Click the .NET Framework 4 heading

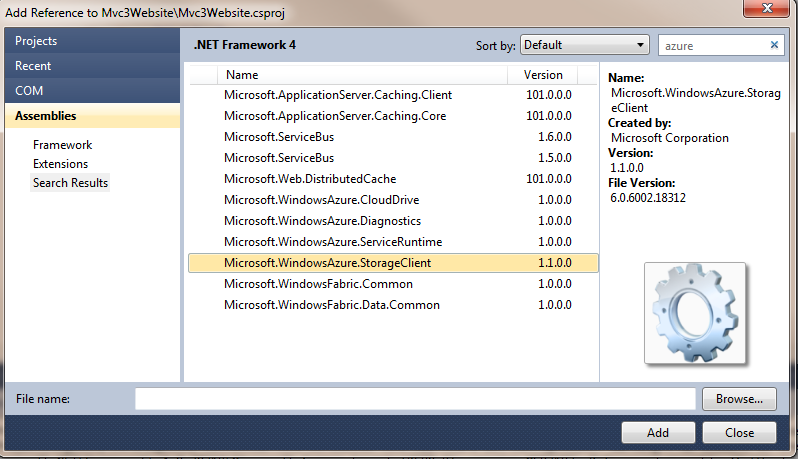[244, 45]
